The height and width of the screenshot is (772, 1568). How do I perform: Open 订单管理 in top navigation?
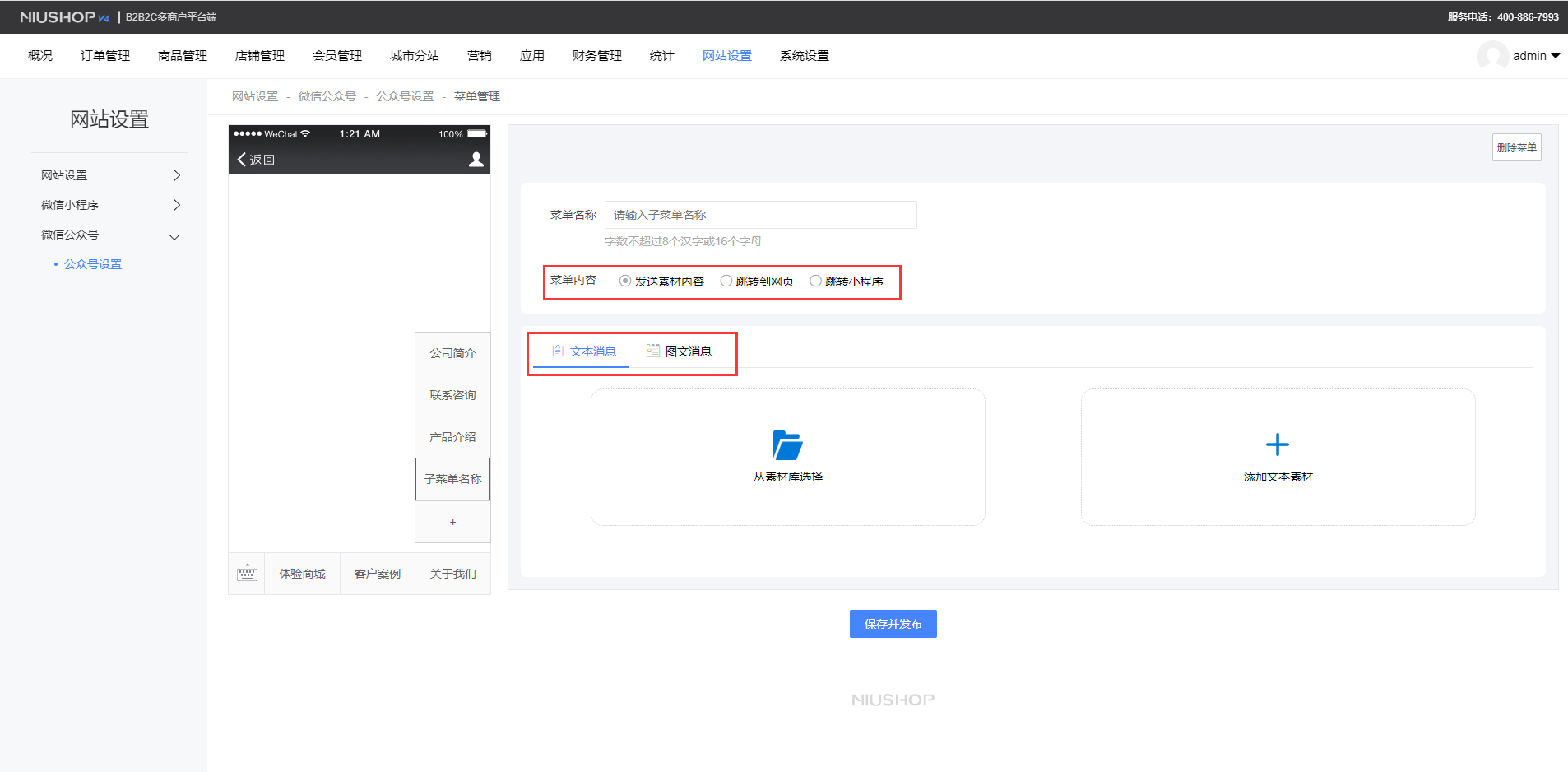pos(105,56)
